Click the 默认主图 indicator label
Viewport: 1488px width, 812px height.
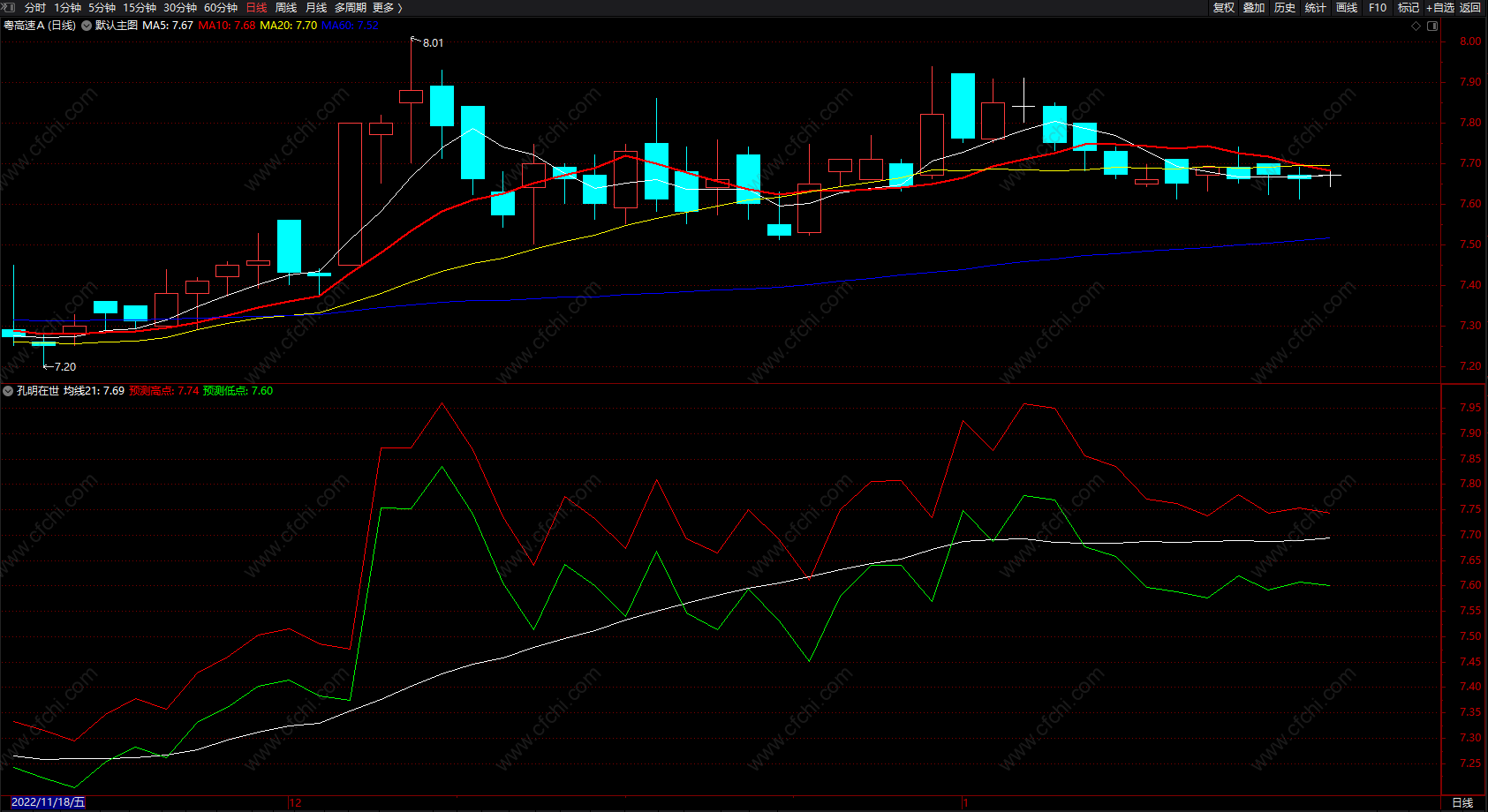(117, 26)
